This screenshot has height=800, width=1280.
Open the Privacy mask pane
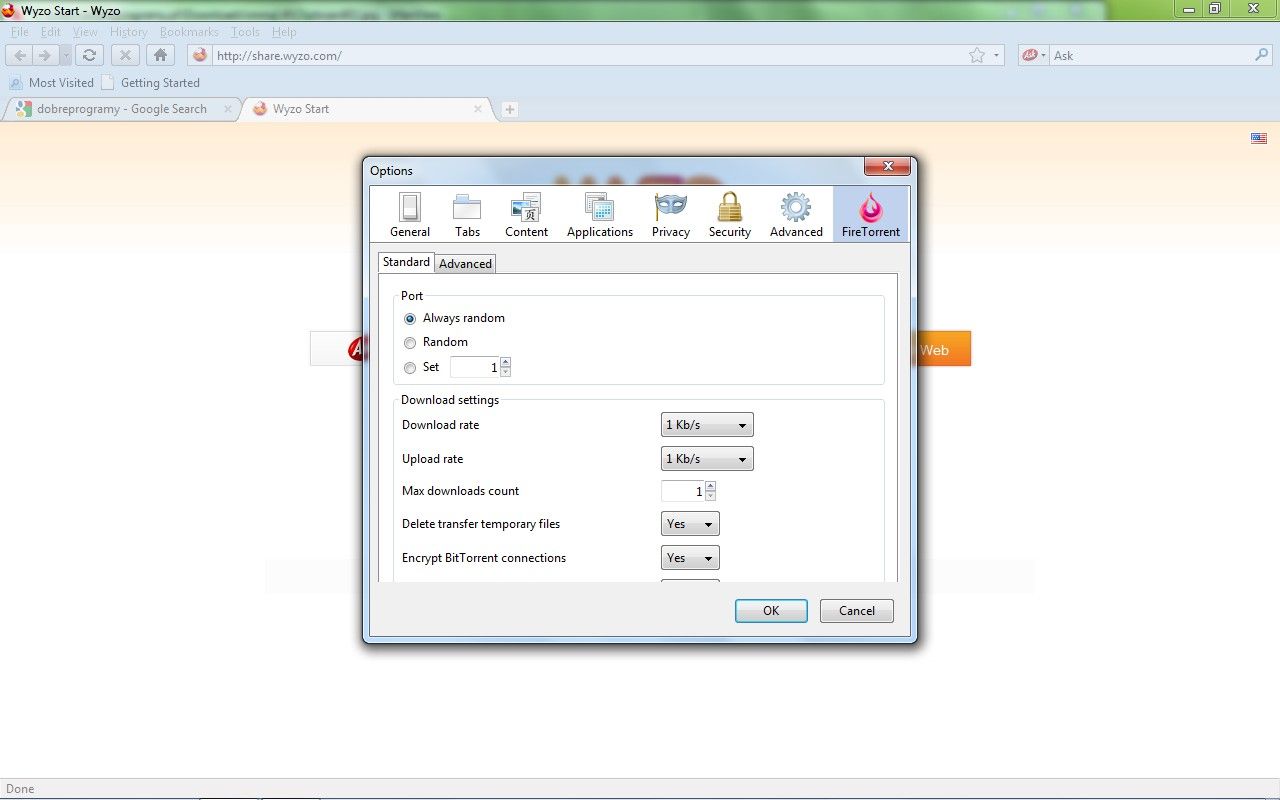click(671, 216)
